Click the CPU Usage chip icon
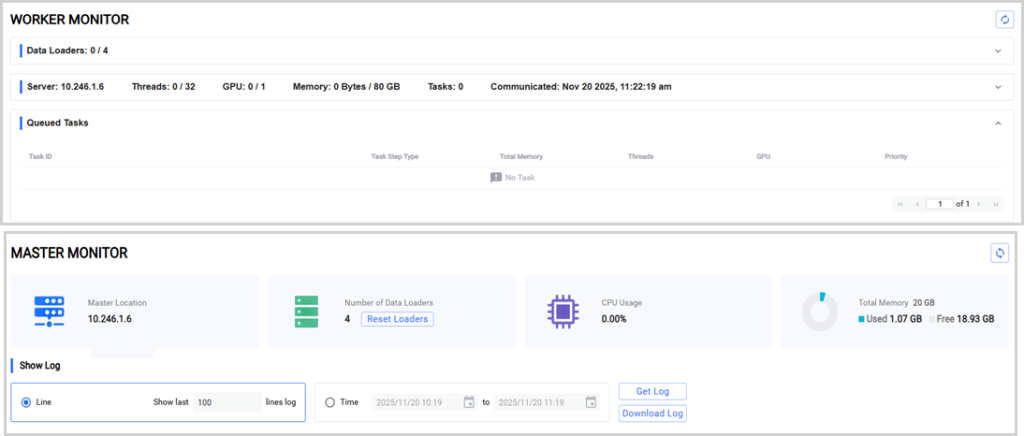The width and height of the screenshot is (1024, 436). pos(563,312)
